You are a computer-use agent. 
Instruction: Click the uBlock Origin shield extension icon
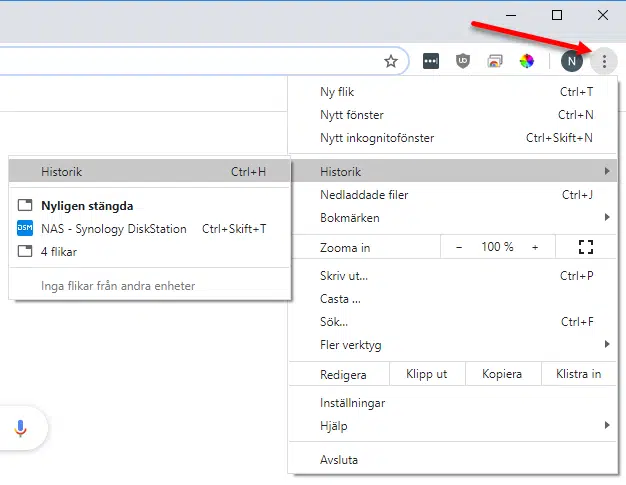coord(462,61)
